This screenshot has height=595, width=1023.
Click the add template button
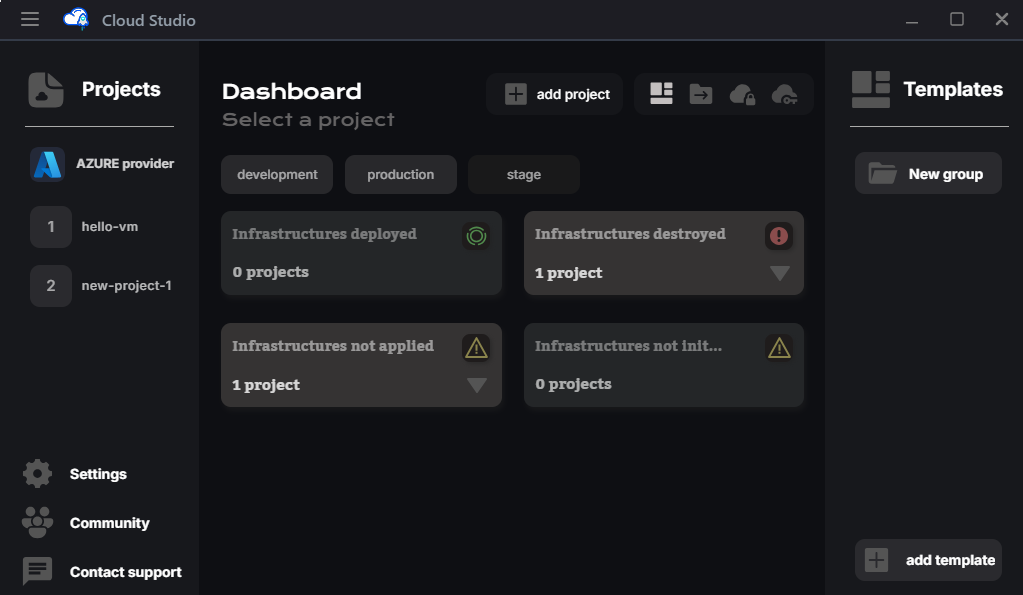click(x=928, y=560)
